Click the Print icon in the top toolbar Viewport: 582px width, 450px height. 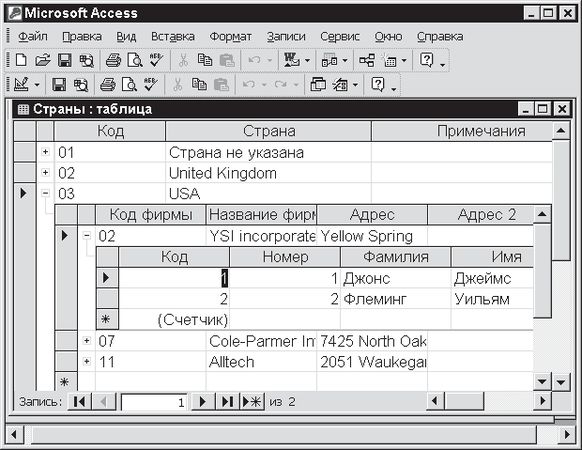pyautogui.click(x=113, y=60)
